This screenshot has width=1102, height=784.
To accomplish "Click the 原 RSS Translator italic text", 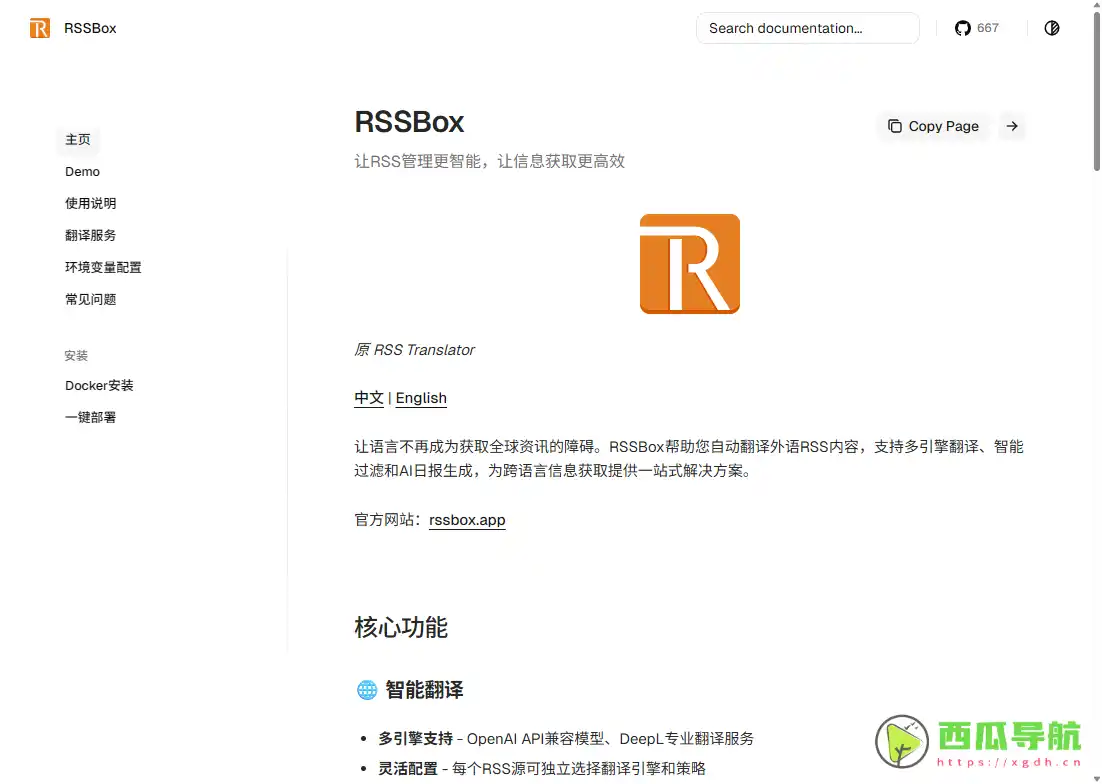I will pos(415,350).
